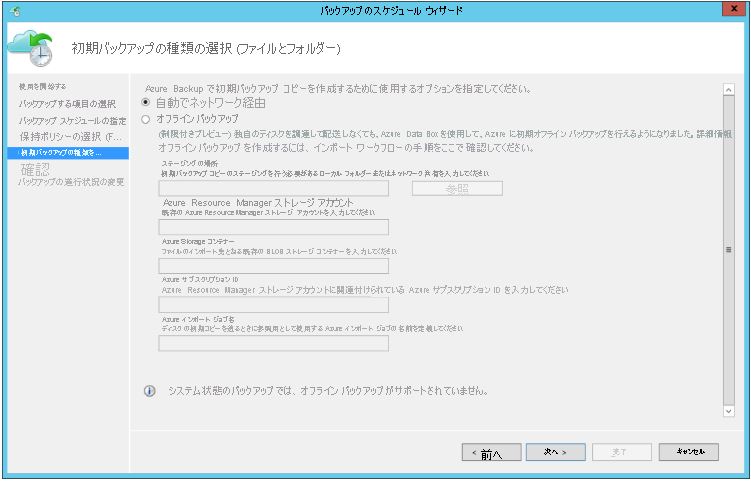
Task: Go to バックアップの進行状況の変更 step
Action: pyautogui.click(x=71, y=182)
